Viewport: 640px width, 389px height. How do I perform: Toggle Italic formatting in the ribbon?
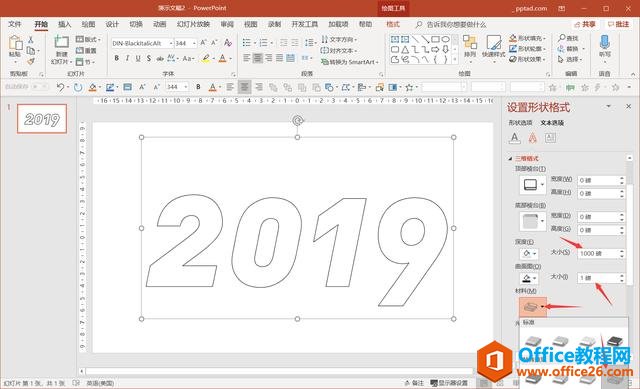click(127, 58)
